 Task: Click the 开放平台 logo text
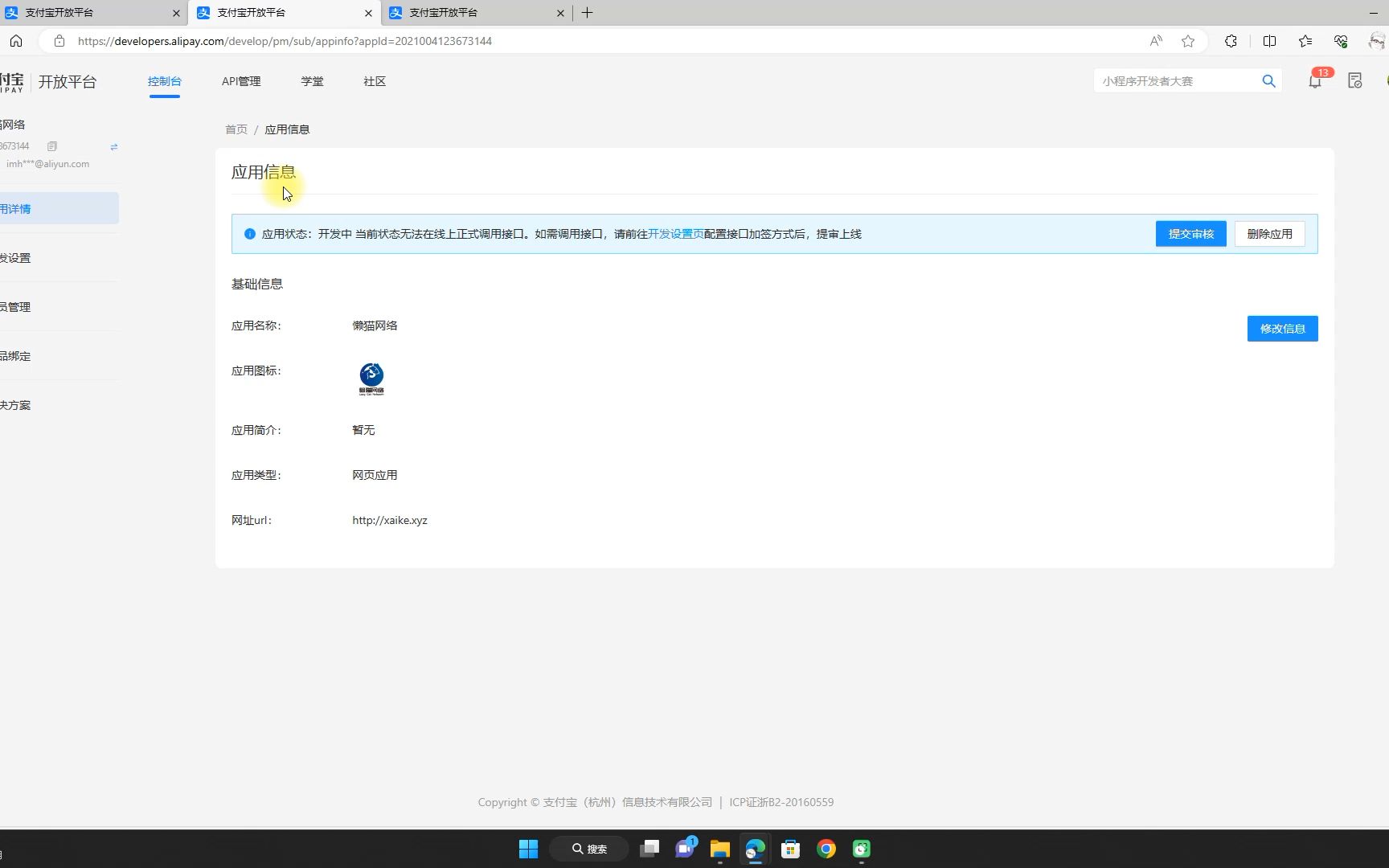(68, 82)
